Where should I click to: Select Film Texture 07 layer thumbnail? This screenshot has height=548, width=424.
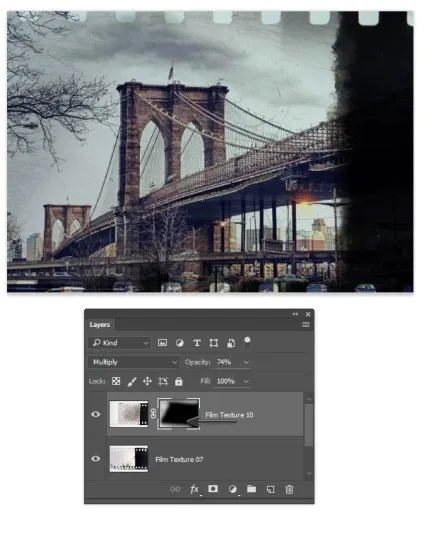[x=129, y=459]
